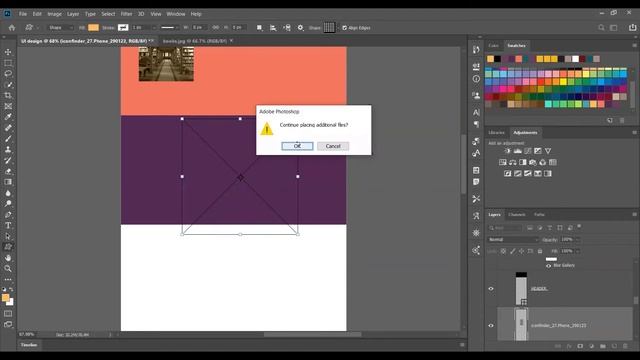Select the Horizontal Type tool
This screenshot has height=360, width=640.
(8, 225)
